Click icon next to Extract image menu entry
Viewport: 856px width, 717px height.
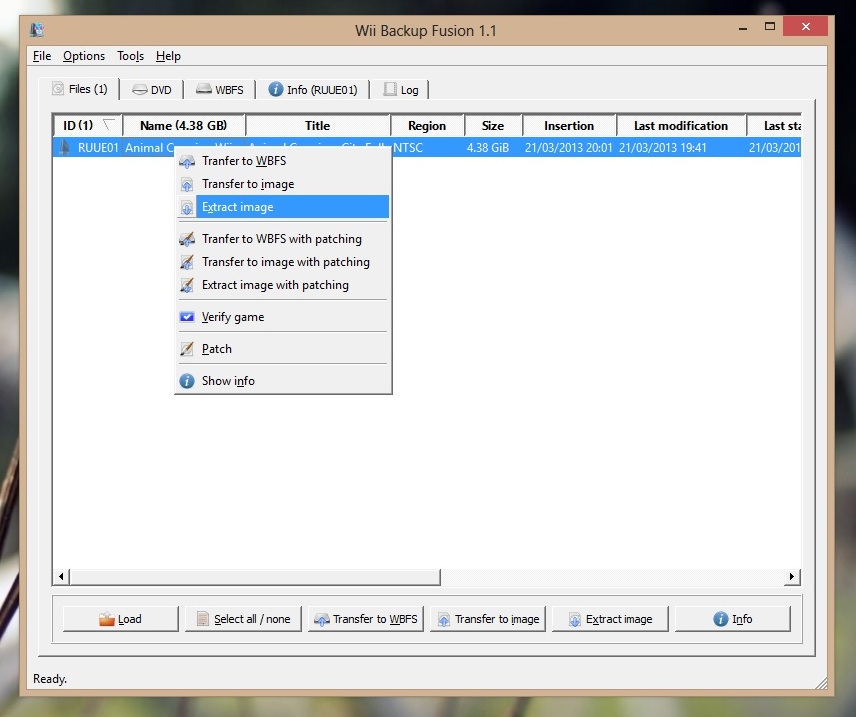tap(187, 208)
